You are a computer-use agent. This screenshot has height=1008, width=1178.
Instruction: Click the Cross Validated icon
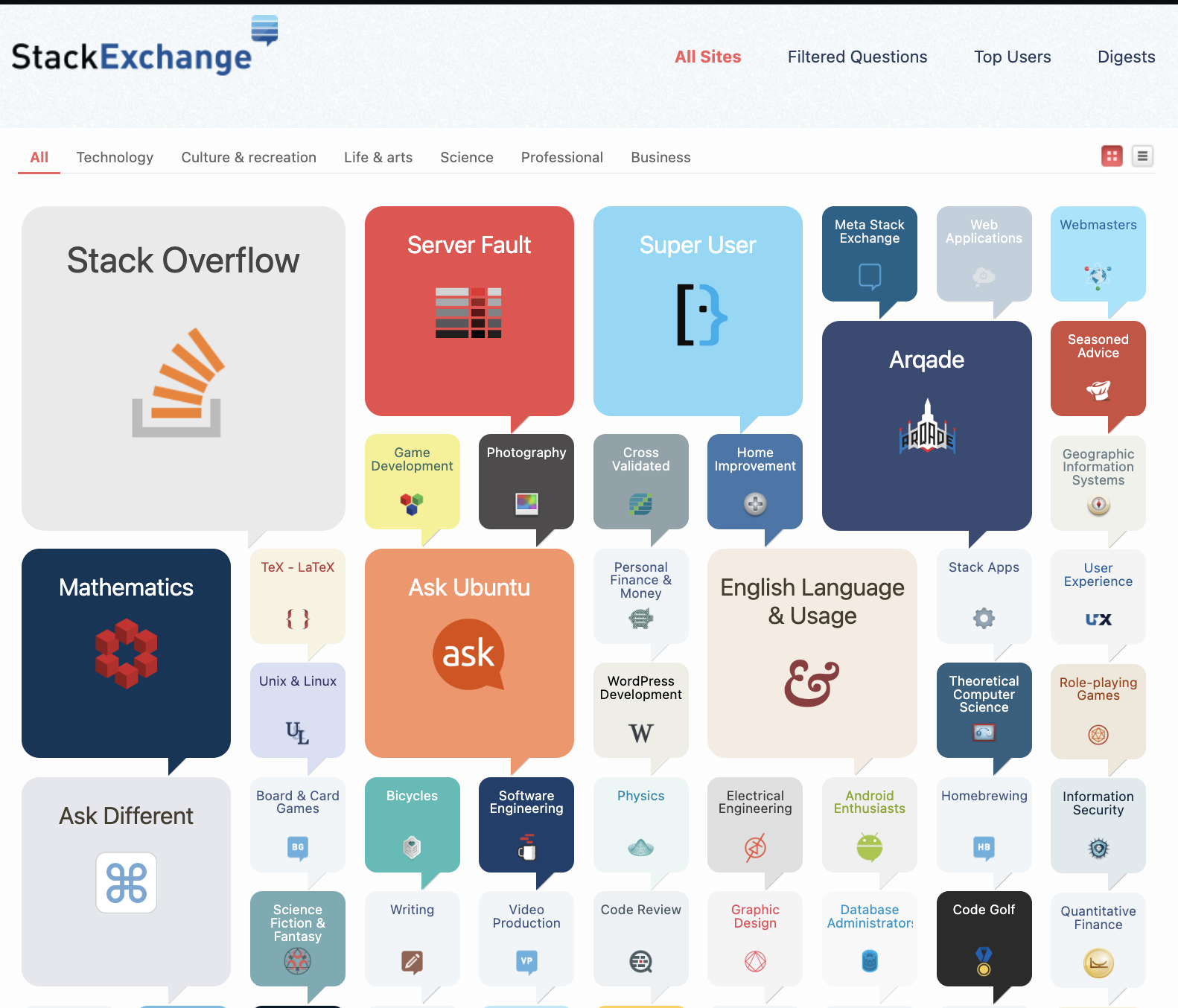coord(640,504)
